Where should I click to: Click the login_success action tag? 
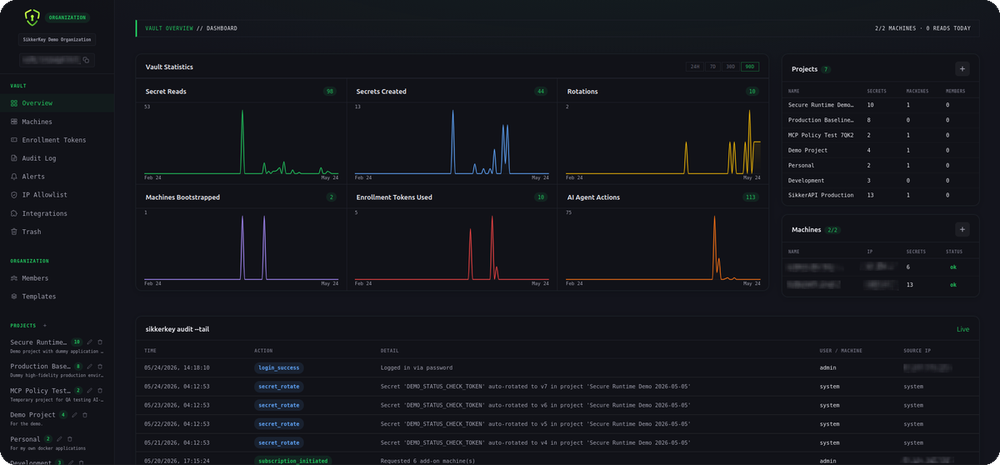pos(279,368)
